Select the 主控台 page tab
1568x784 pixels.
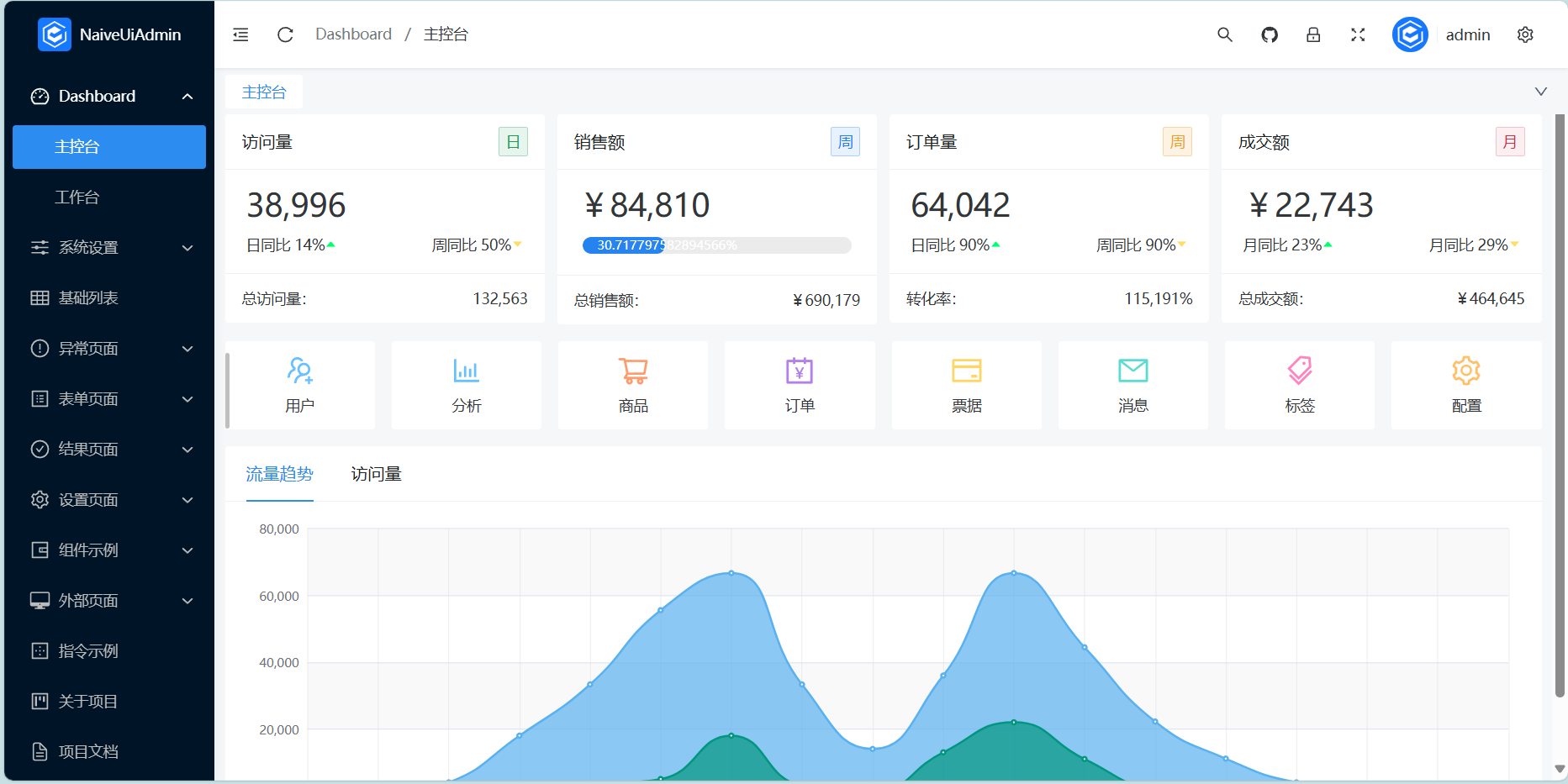pos(264,92)
